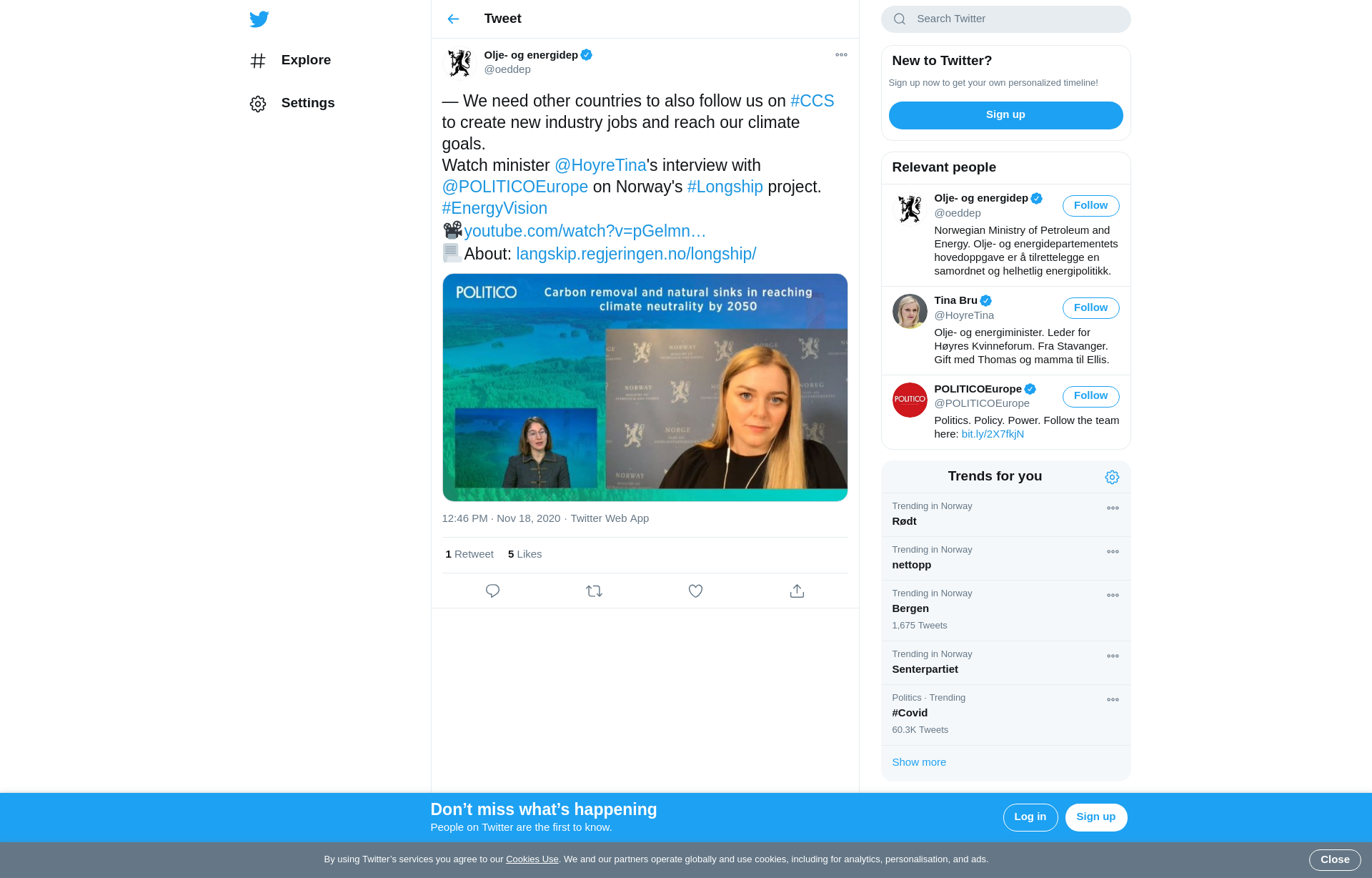This screenshot has height=878, width=1372.
Task: Open more options for #Covid trend
Action: [1113, 700]
